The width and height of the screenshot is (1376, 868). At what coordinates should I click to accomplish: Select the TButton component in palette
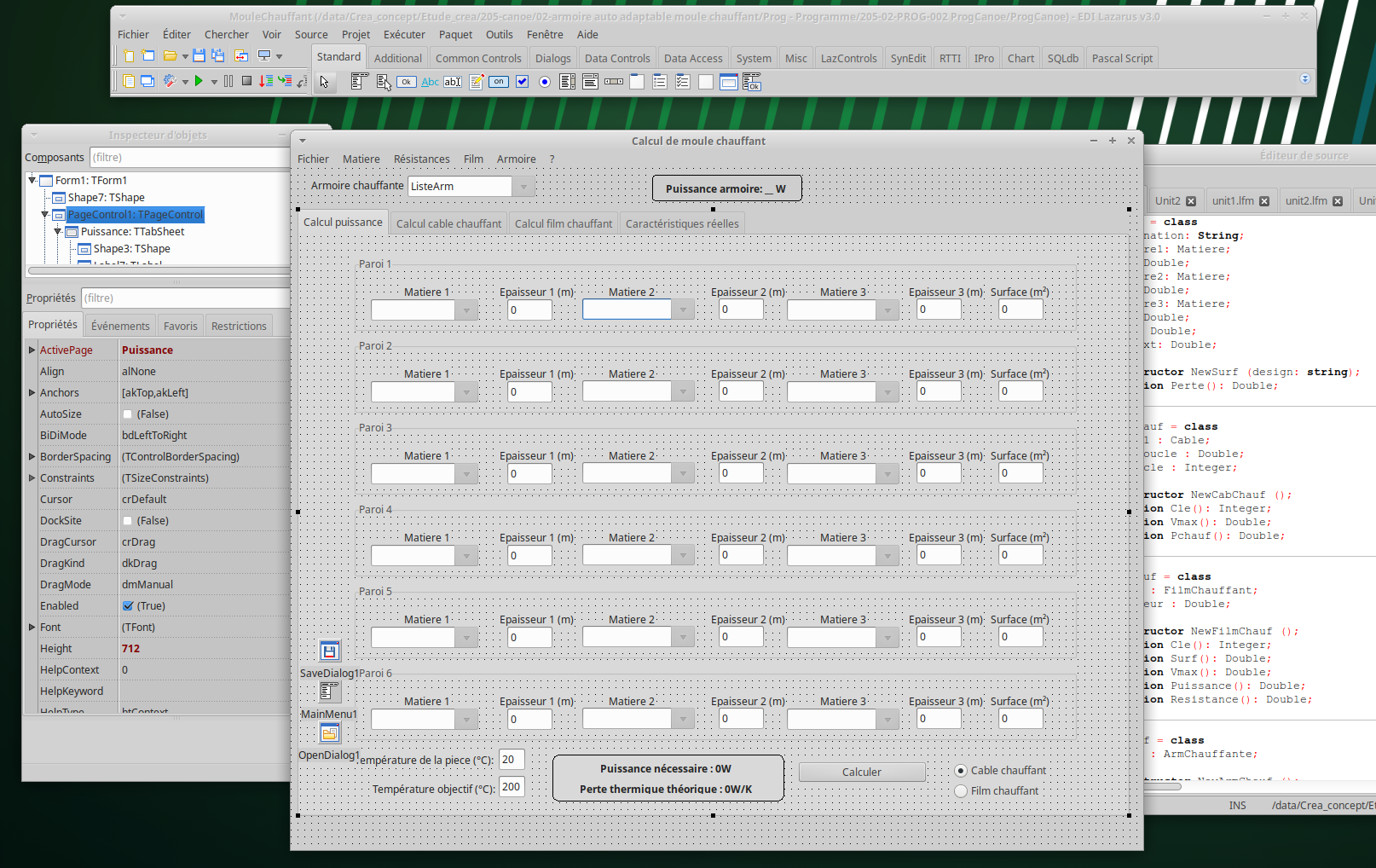tap(407, 82)
